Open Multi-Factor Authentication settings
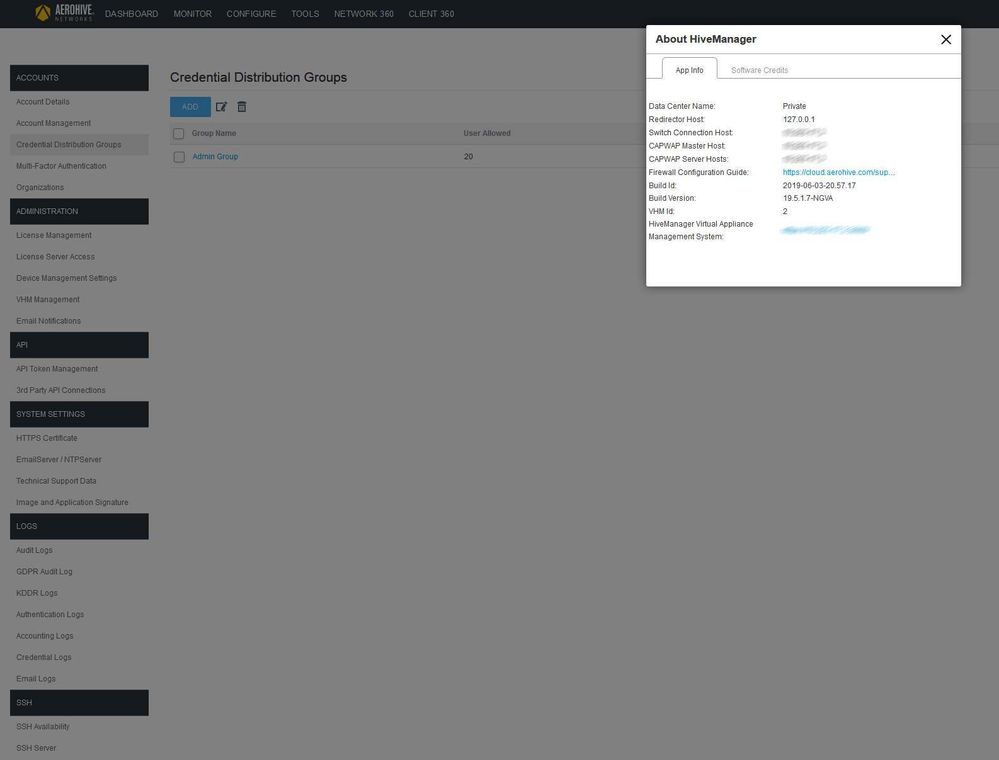This screenshot has height=760, width=999. 61,166
